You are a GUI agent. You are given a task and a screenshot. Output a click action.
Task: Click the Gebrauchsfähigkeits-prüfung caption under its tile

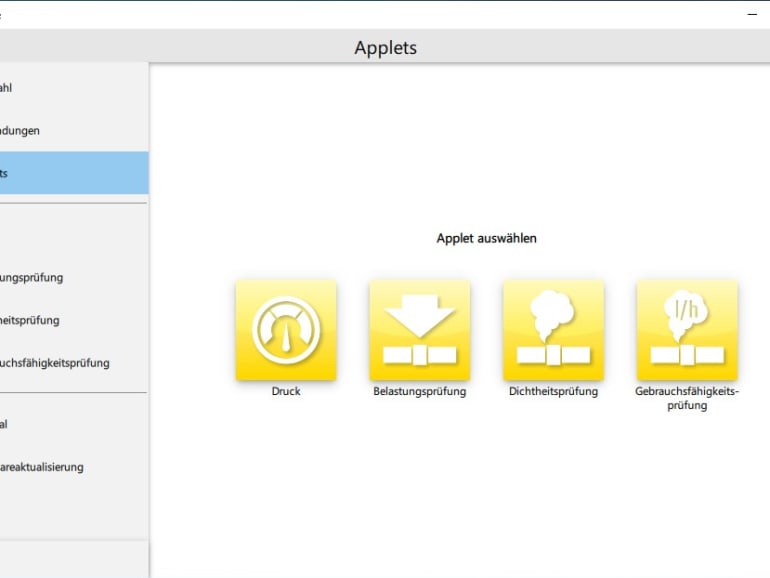[687, 398]
